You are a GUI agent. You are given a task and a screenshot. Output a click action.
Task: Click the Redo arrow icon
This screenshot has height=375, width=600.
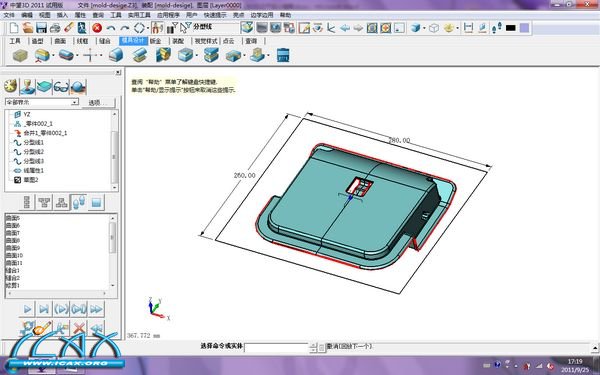click(125, 28)
